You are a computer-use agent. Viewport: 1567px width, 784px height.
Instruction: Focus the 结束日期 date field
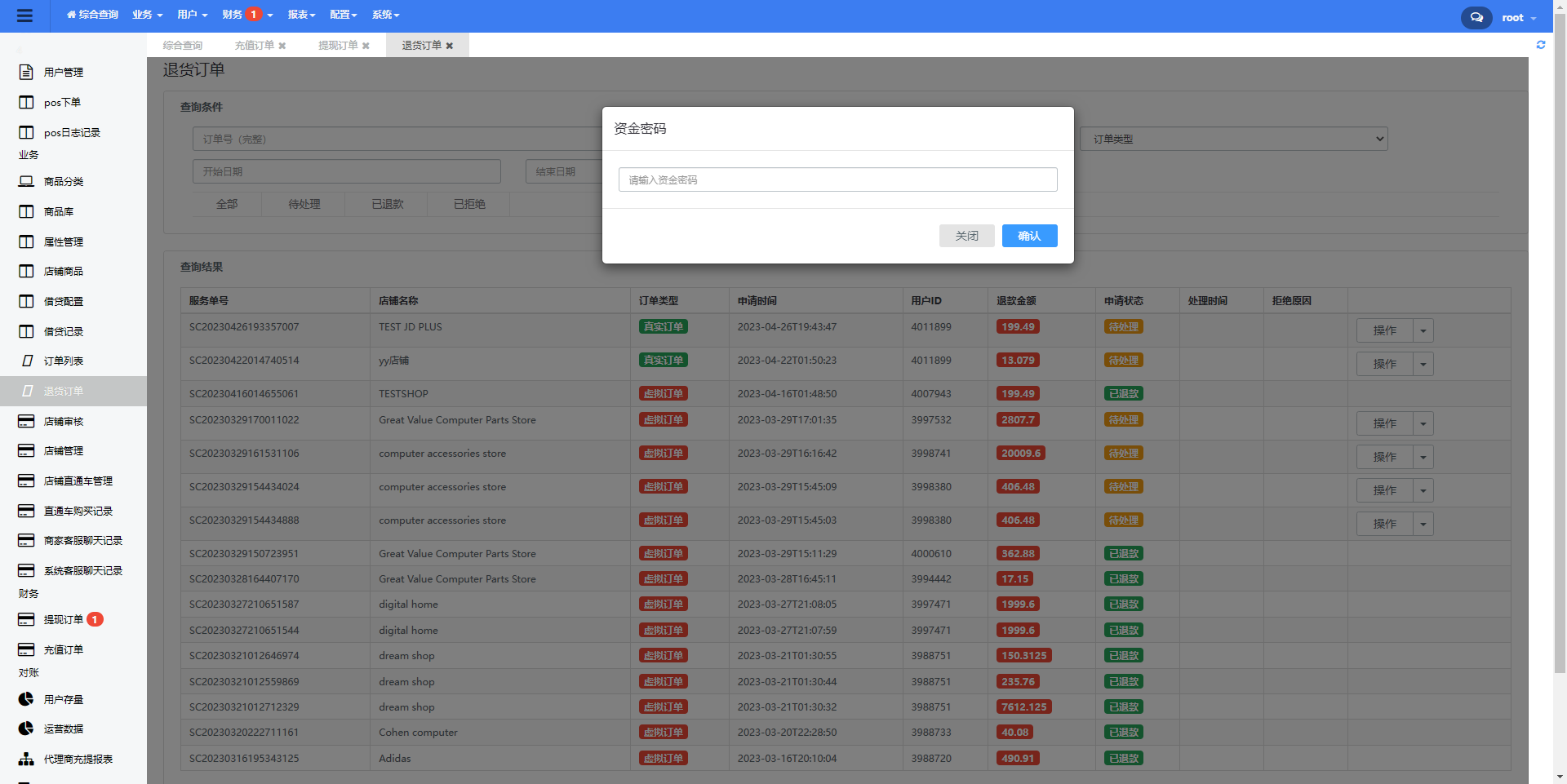tap(565, 171)
